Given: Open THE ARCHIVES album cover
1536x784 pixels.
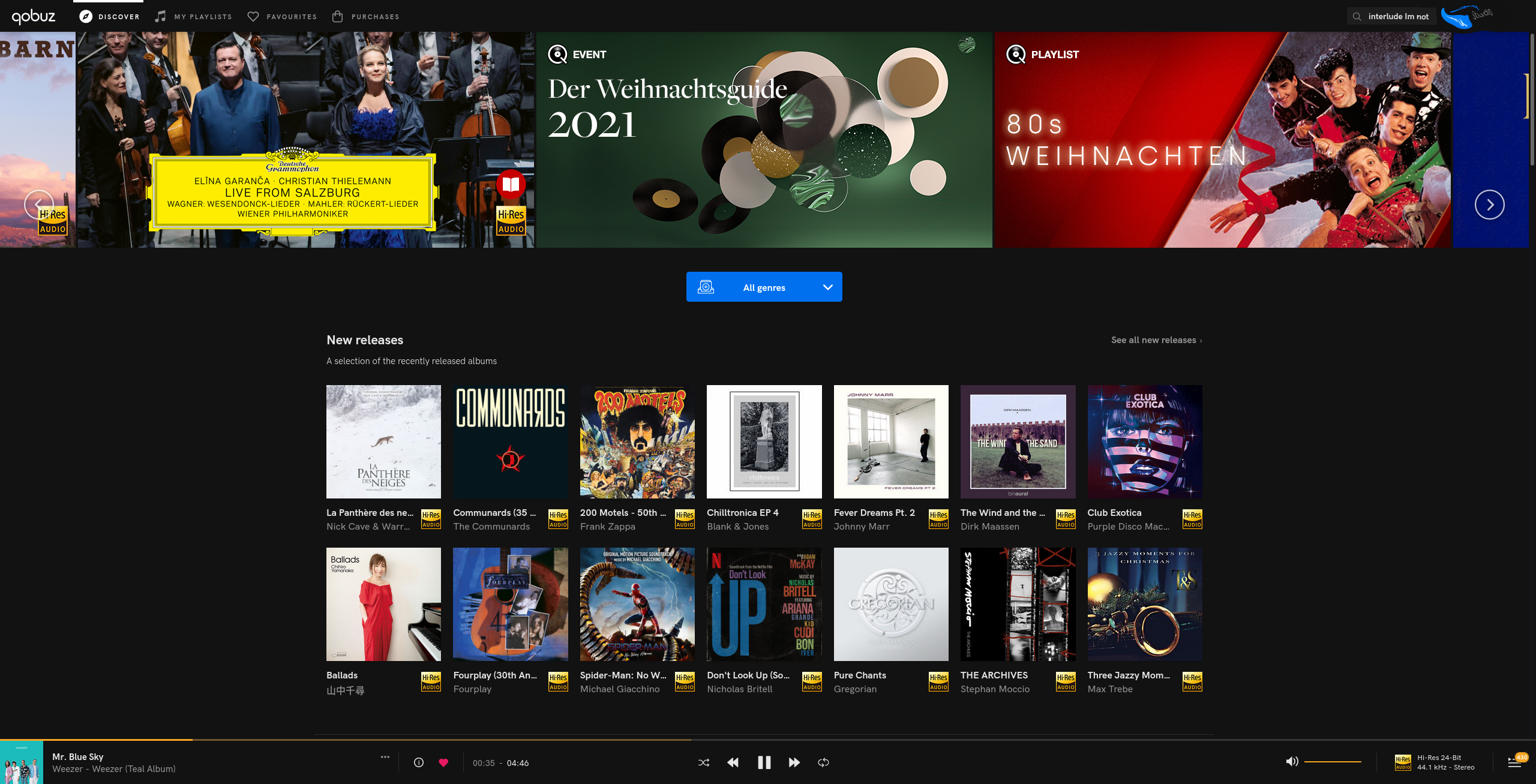Looking at the screenshot, I should pos(1018,604).
